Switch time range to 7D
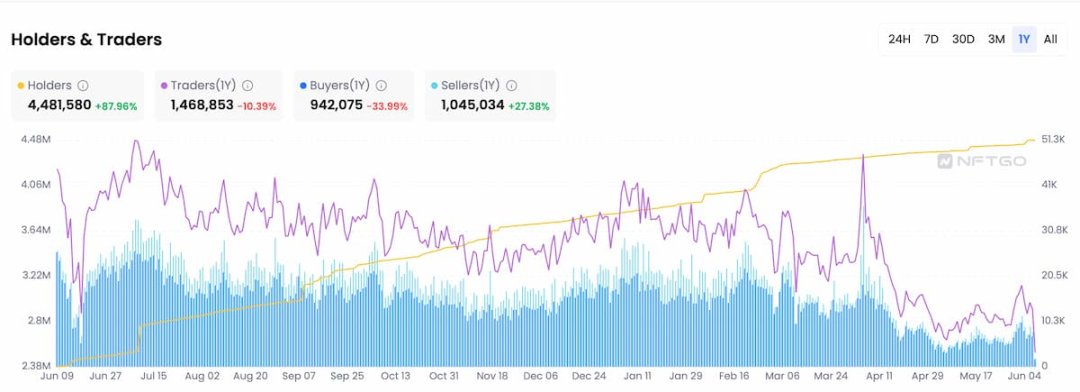The height and width of the screenshot is (392, 1080). 931,39
